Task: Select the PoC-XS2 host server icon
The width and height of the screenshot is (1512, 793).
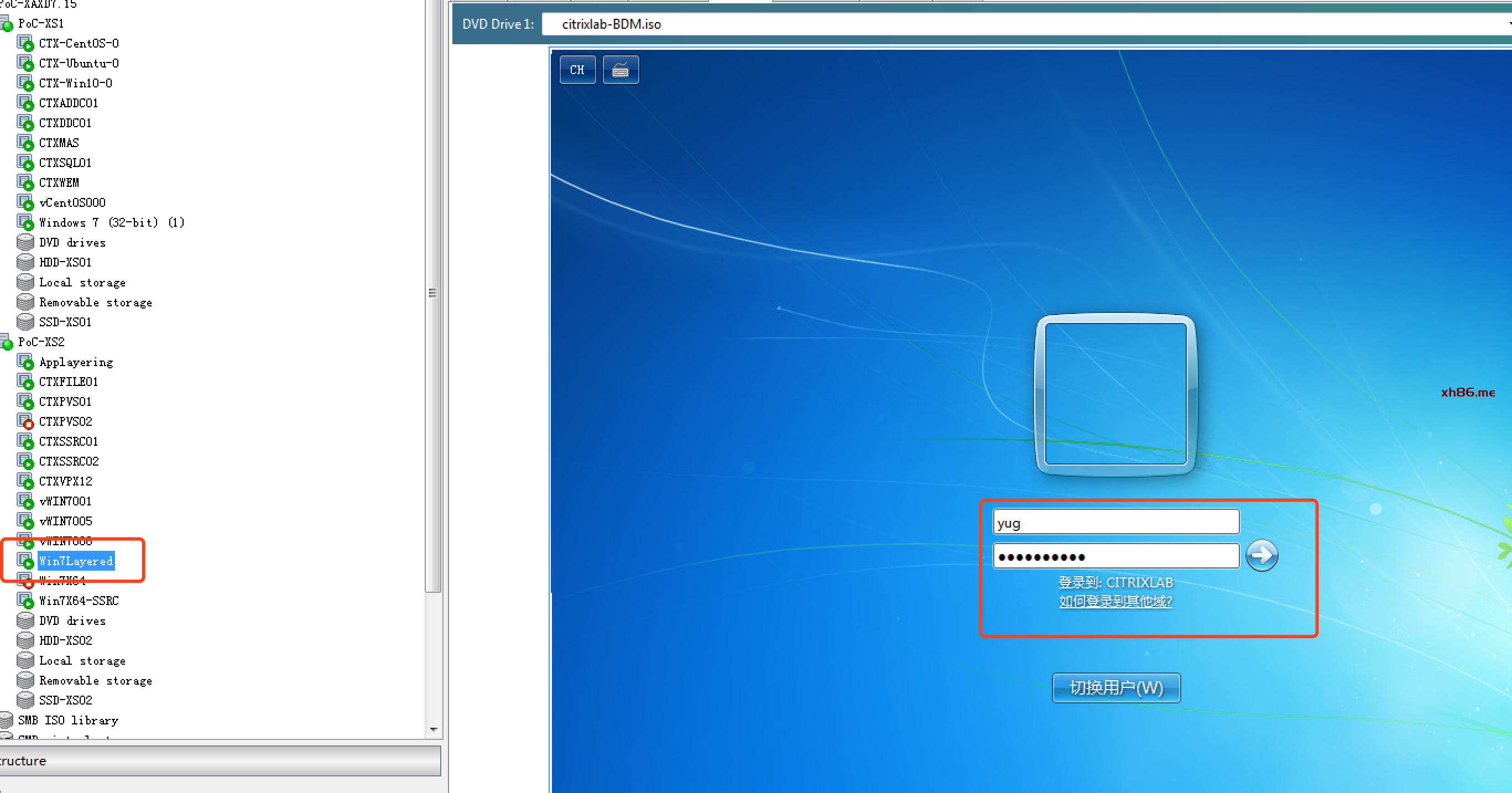Action: (7, 342)
